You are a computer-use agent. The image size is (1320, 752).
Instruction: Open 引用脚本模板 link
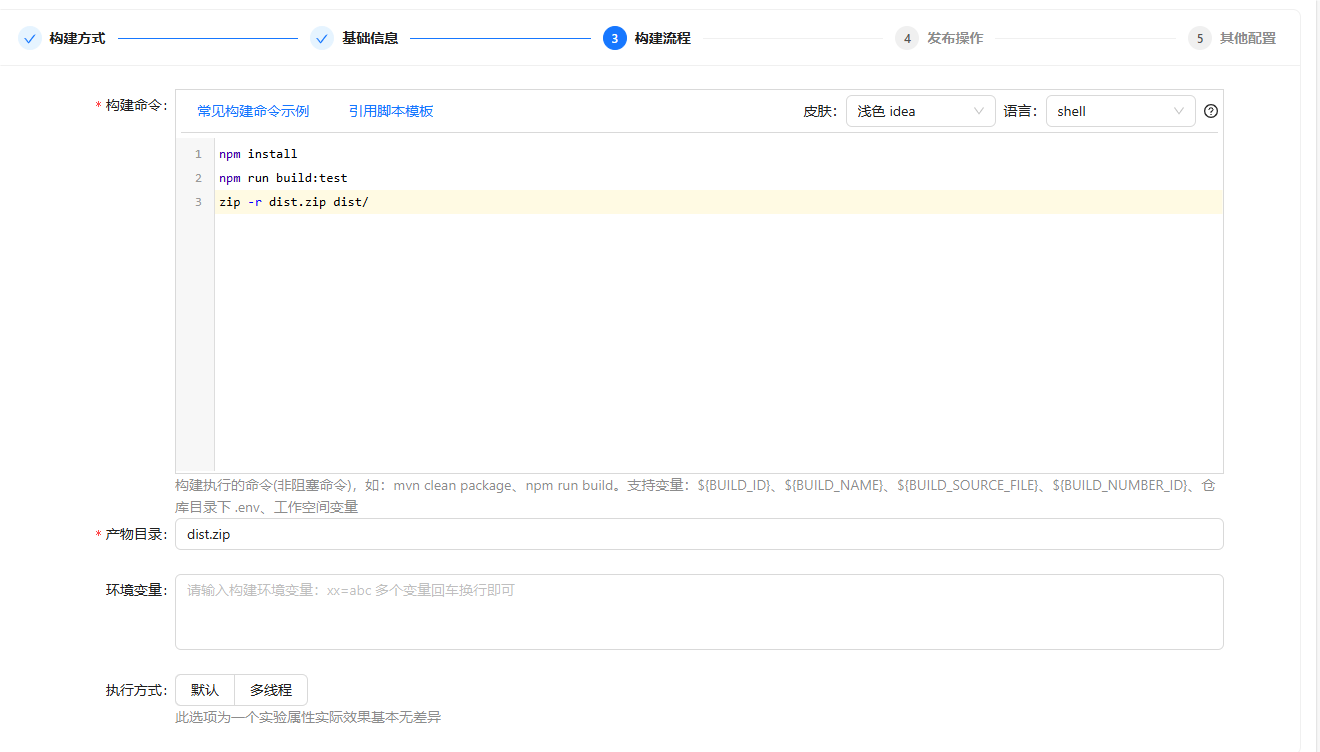click(x=392, y=111)
